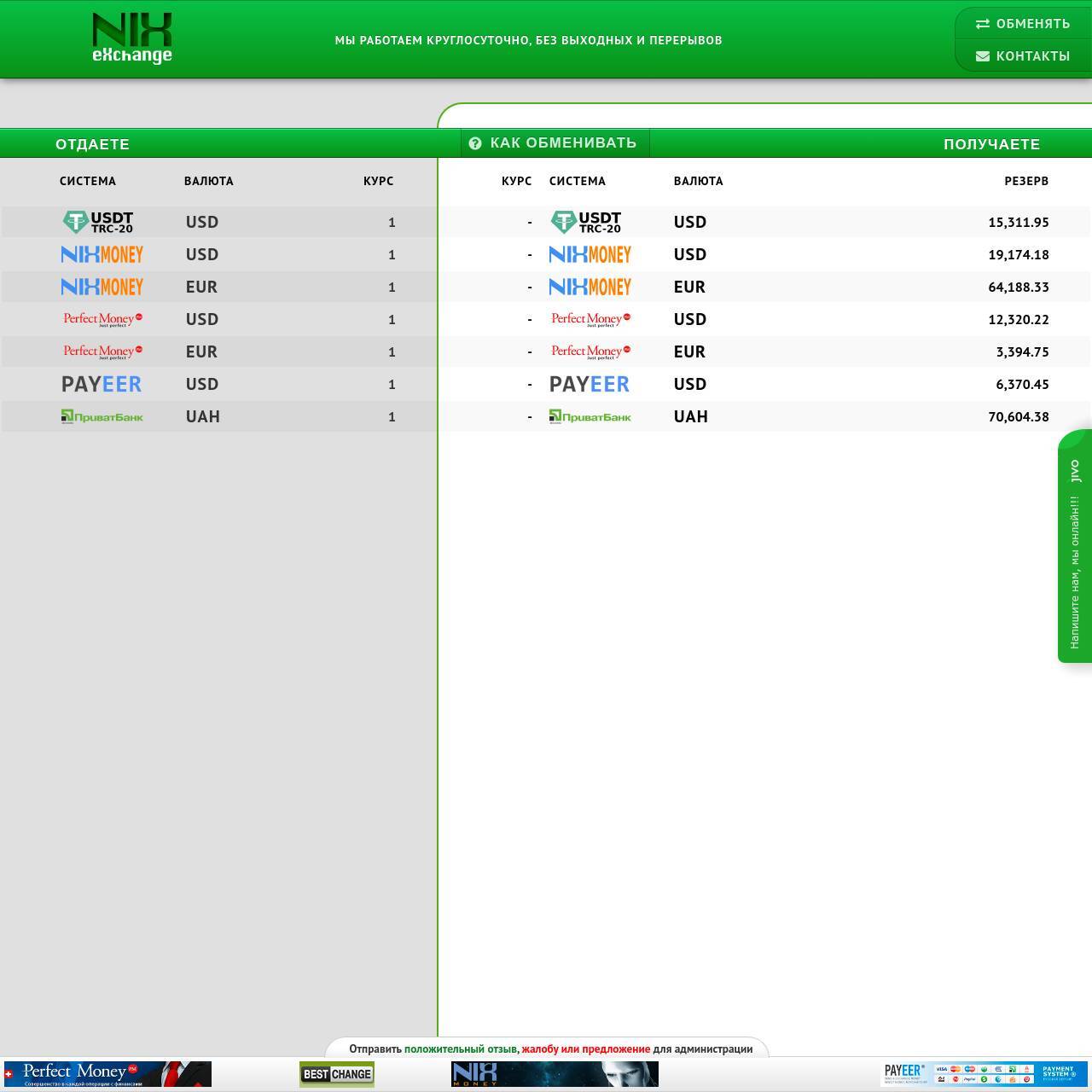This screenshot has width=1092, height=1092.
Task: Open the ОБМЕНЯТЬ menu button
Action: click(1023, 24)
